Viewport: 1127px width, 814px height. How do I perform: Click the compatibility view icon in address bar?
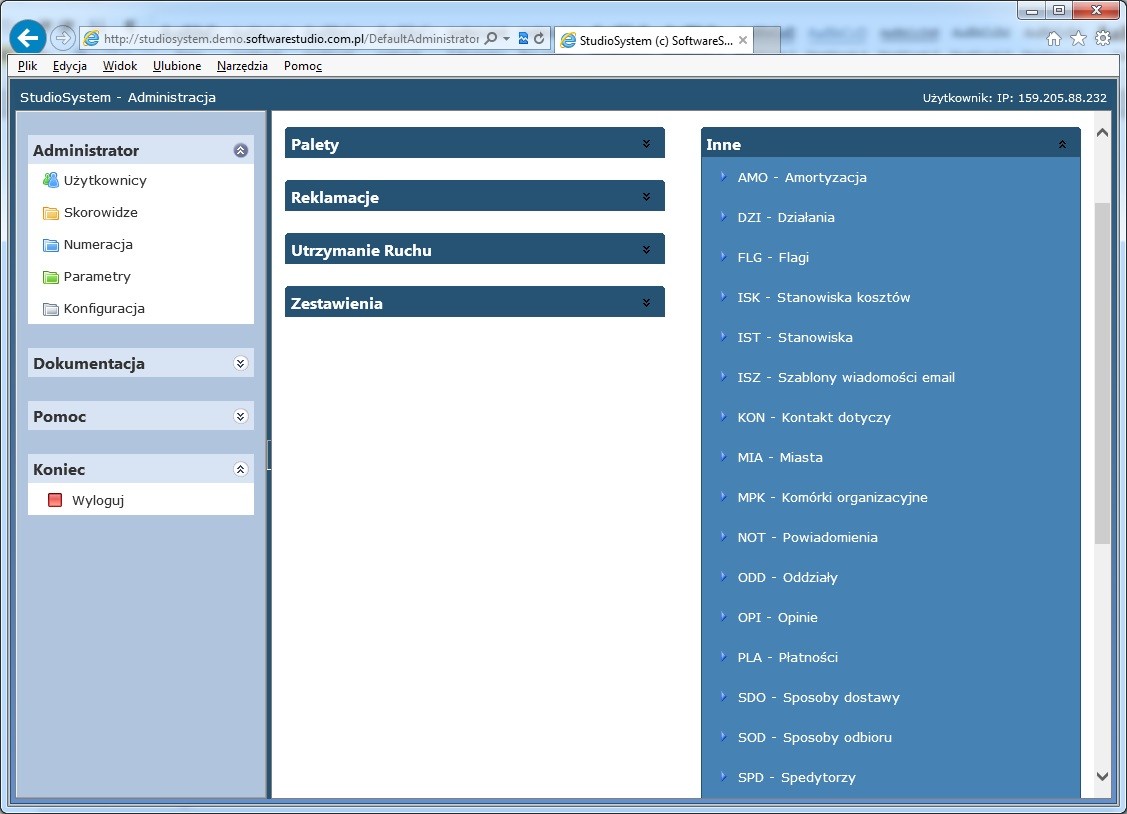click(x=523, y=38)
